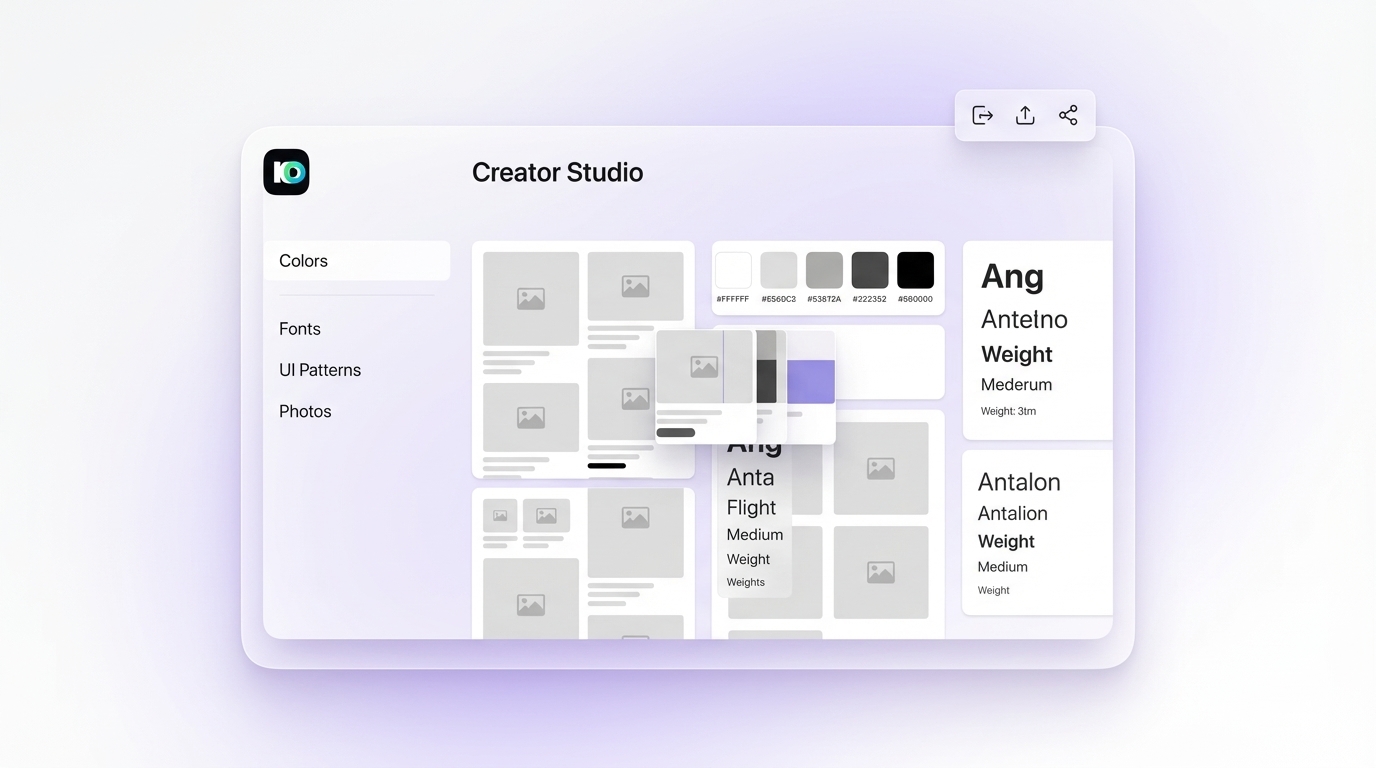
Task: Open the Photos section in the sidebar
Action: coord(305,410)
